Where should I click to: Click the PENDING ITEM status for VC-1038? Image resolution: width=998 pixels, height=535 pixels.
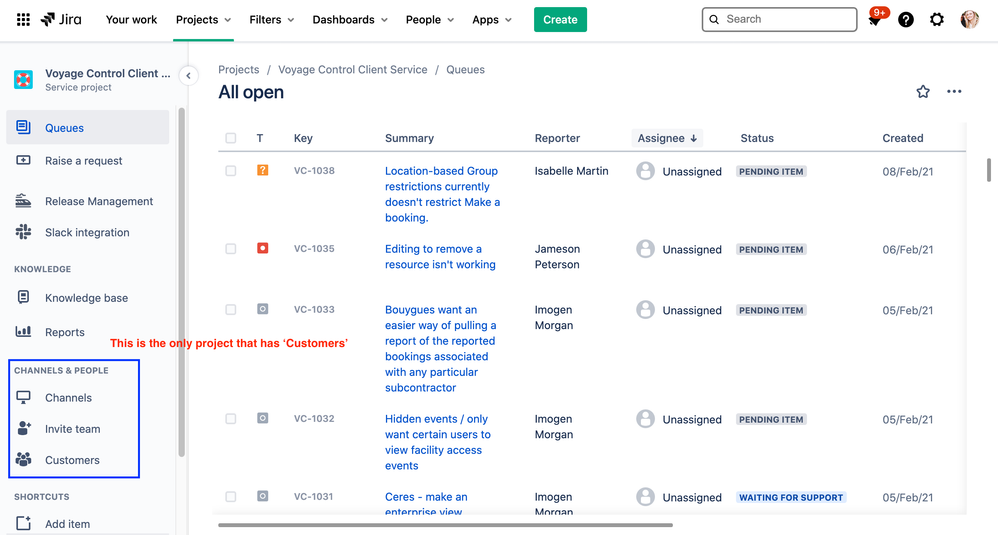click(771, 171)
